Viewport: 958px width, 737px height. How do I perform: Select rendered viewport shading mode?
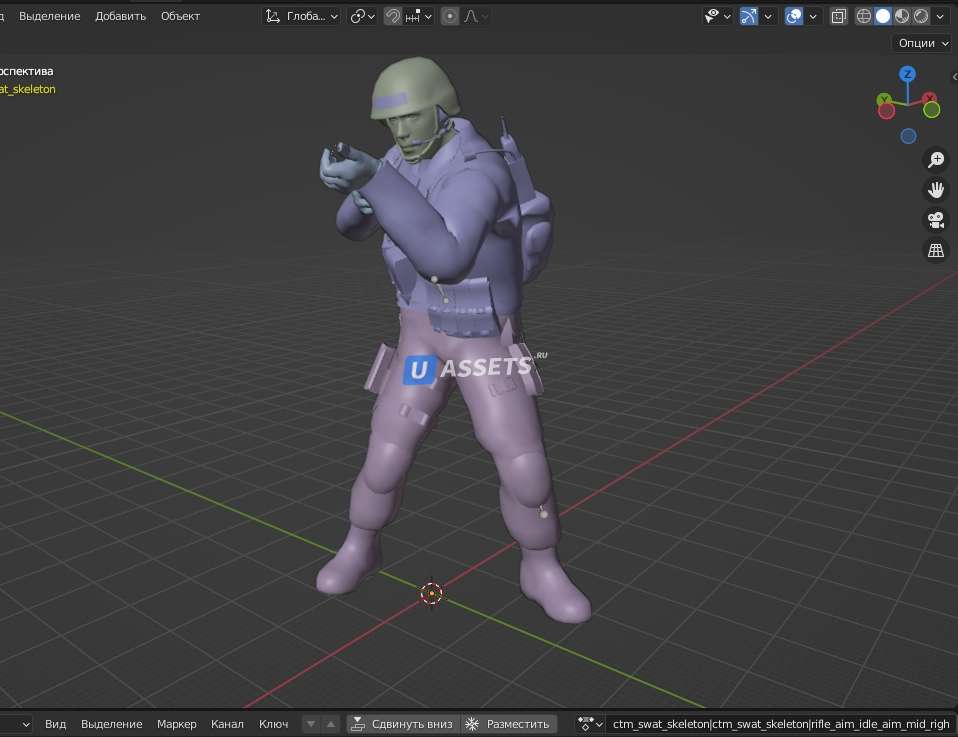(x=921, y=16)
